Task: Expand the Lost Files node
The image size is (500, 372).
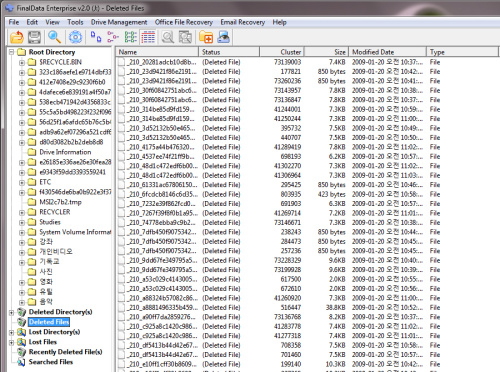Action: pyautogui.click(x=12, y=342)
